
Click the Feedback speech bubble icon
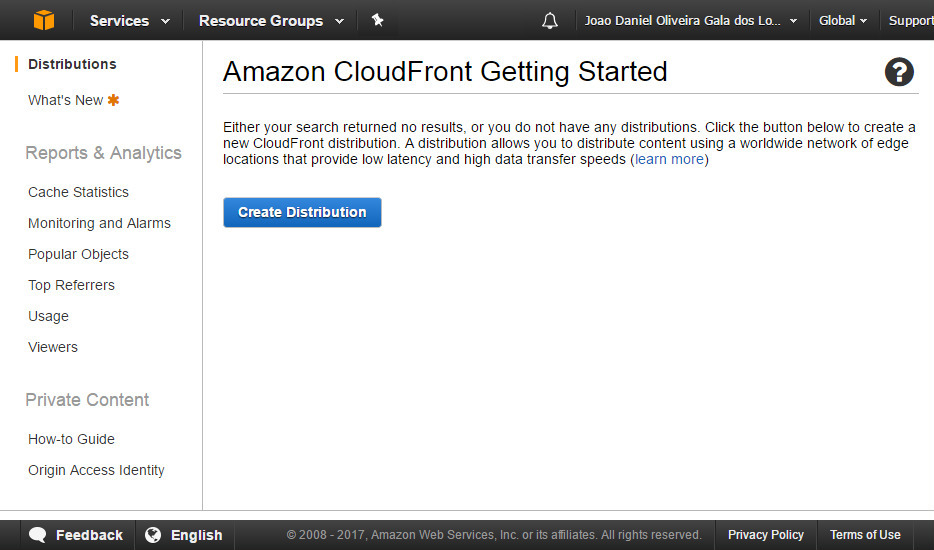(x=38, y=535)
